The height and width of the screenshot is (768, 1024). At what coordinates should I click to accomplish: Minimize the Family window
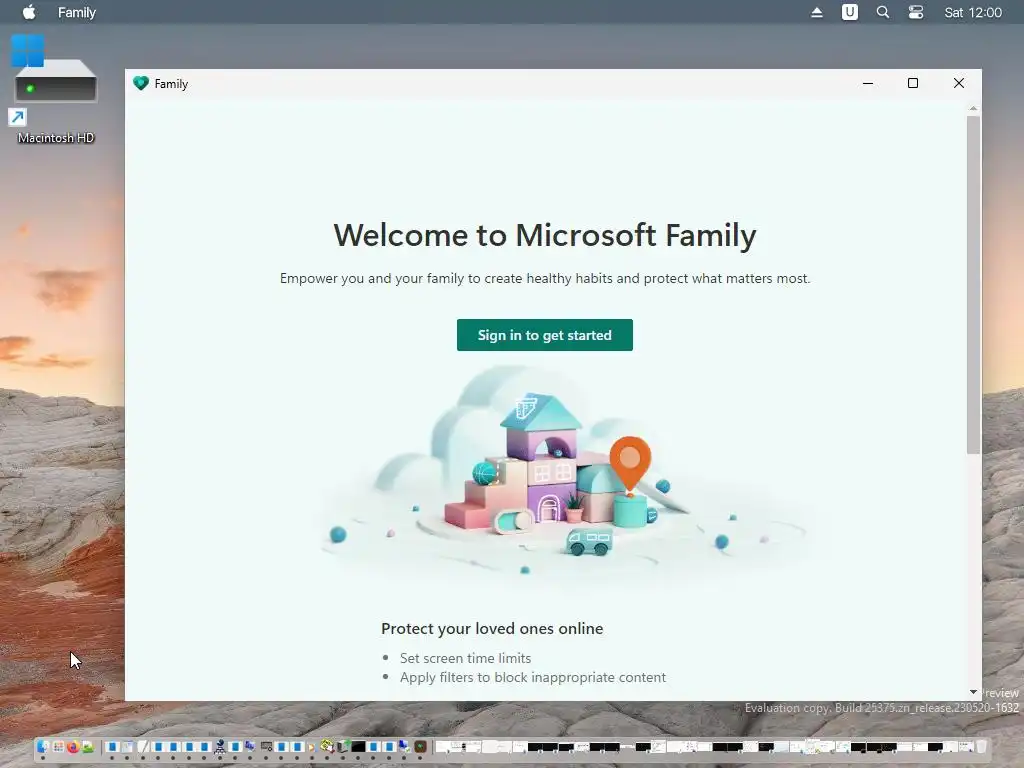868,84
